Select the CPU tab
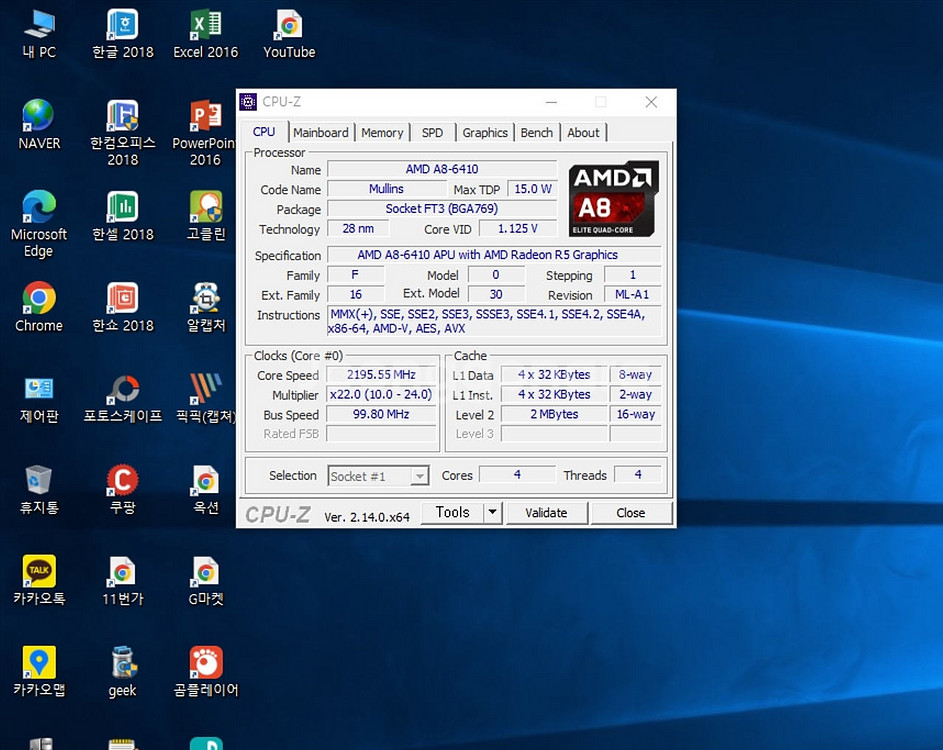The height and width of the screenshot is (750, 943). (x=264, y=132)
